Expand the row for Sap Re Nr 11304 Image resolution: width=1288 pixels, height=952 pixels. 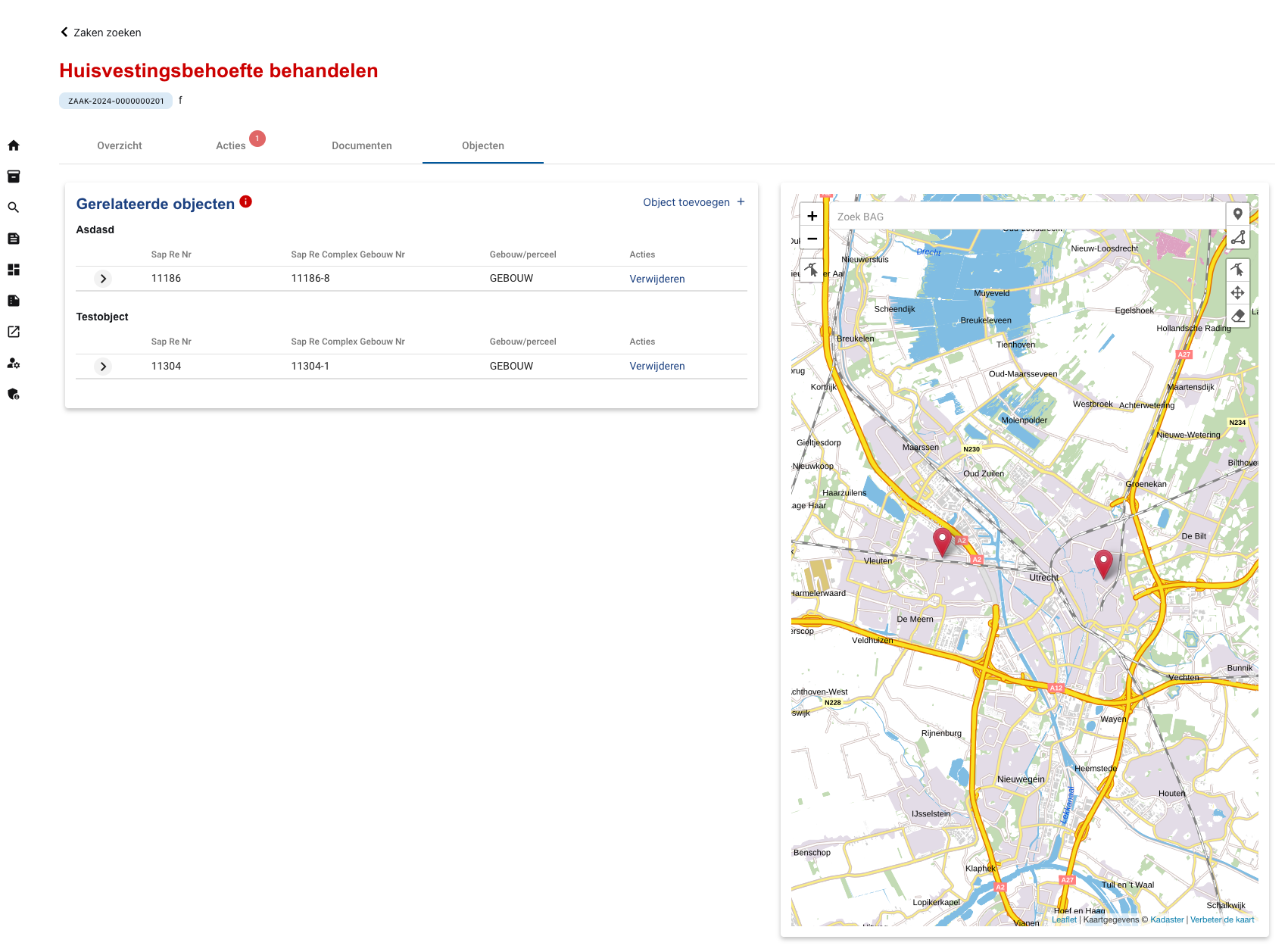point(103,367)
